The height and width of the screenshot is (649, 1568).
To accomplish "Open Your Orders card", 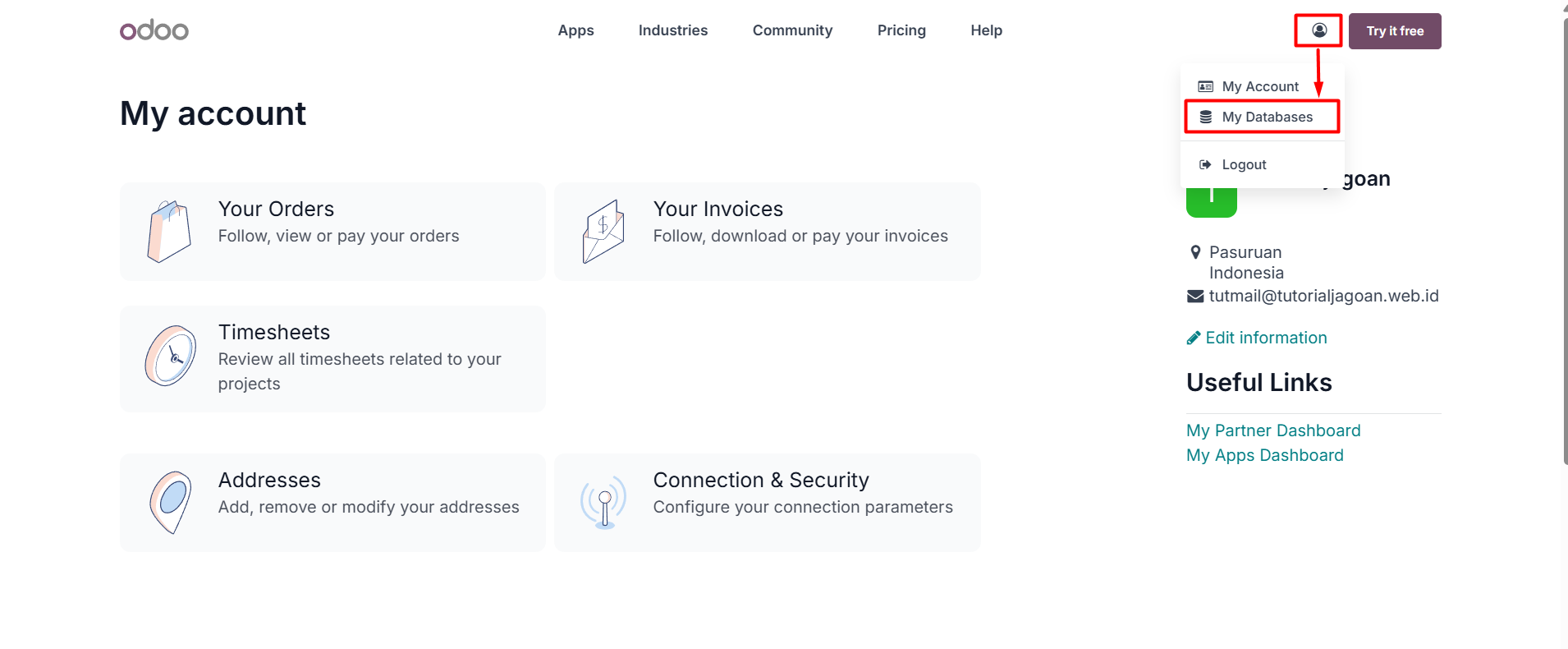I will (x=332, y=232).
